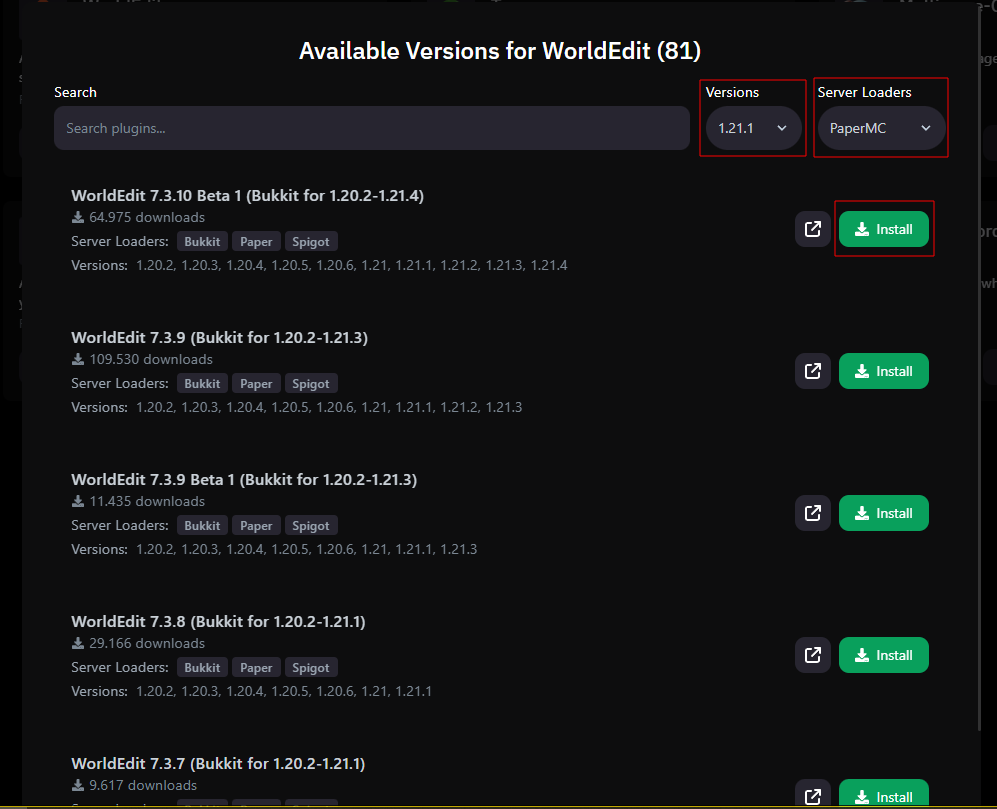Click inside the Search plugins field

click(x=371, y=128)
